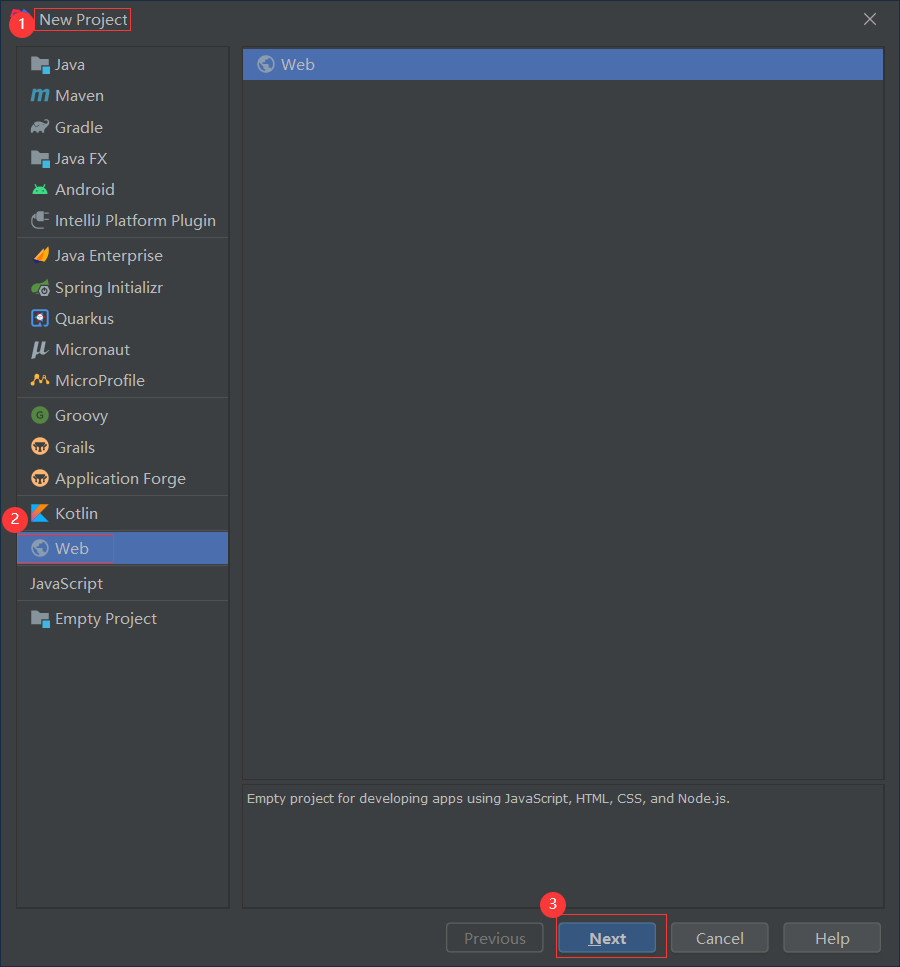Image resolution: width=900 pixels, height=967 pixels.
Task: Click the Micronaut mu icon
Action: [x=40, y=349]
